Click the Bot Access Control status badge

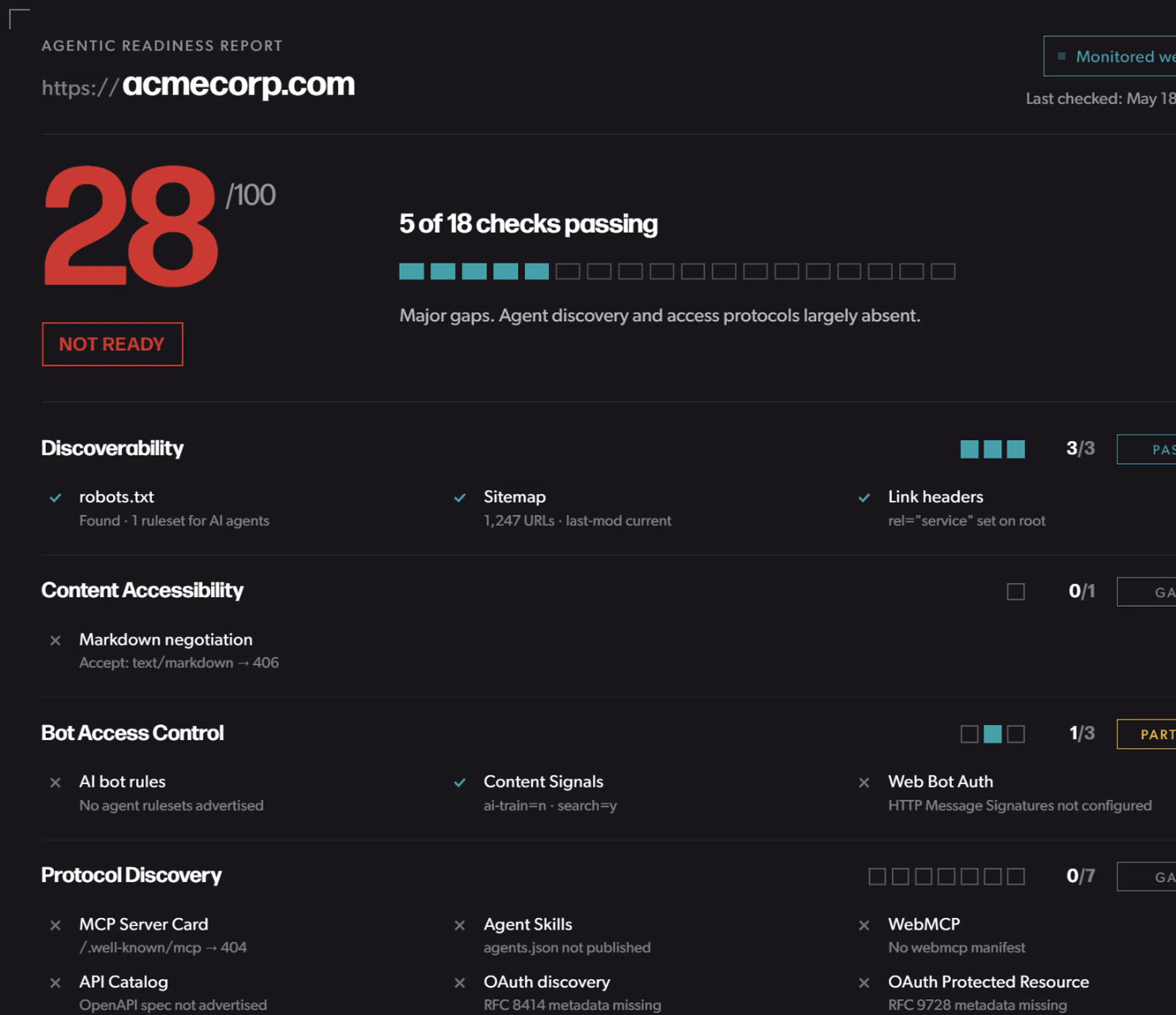coord(1147,734)
